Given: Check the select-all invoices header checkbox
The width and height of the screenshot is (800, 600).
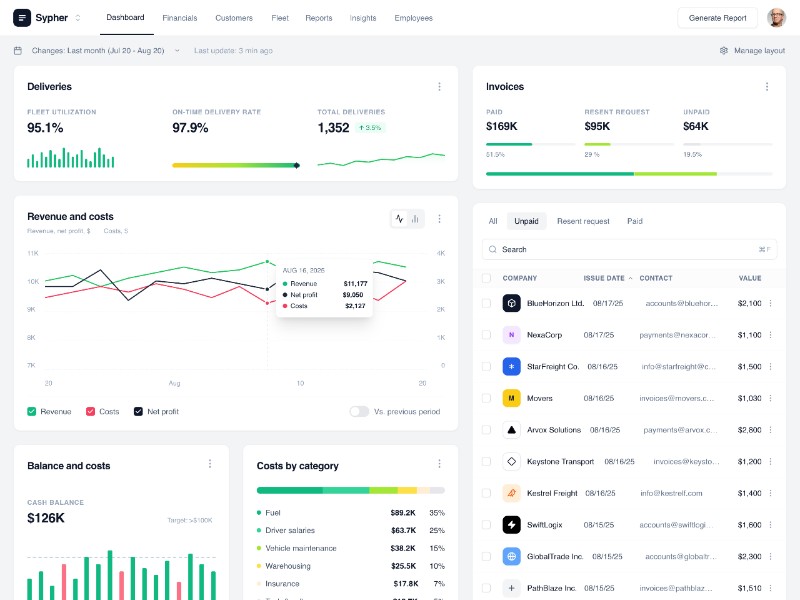Looking at the screenshot, I should [x=487, y=278].
